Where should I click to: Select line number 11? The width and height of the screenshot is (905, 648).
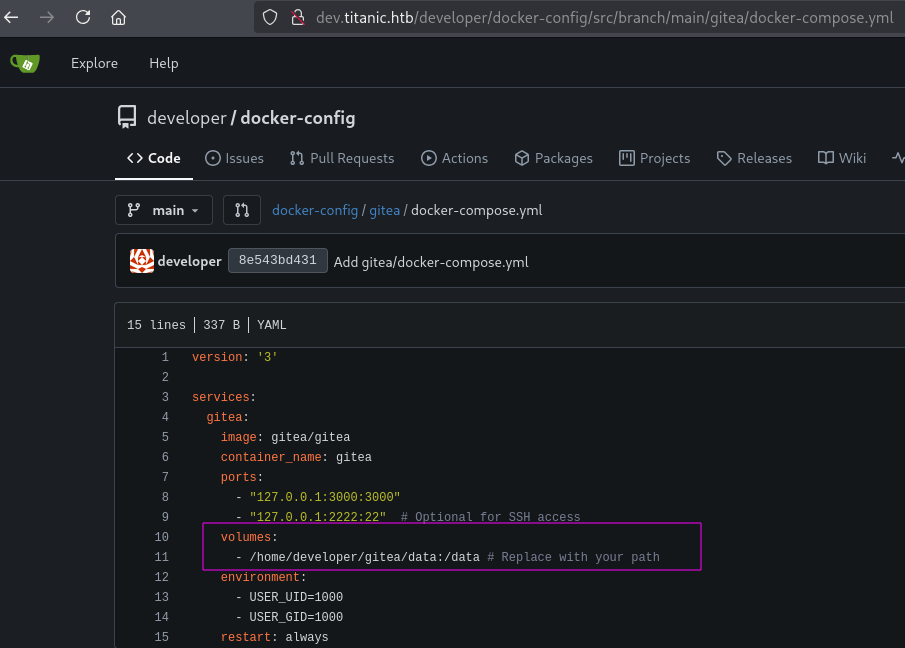click(x=162, y=557)
